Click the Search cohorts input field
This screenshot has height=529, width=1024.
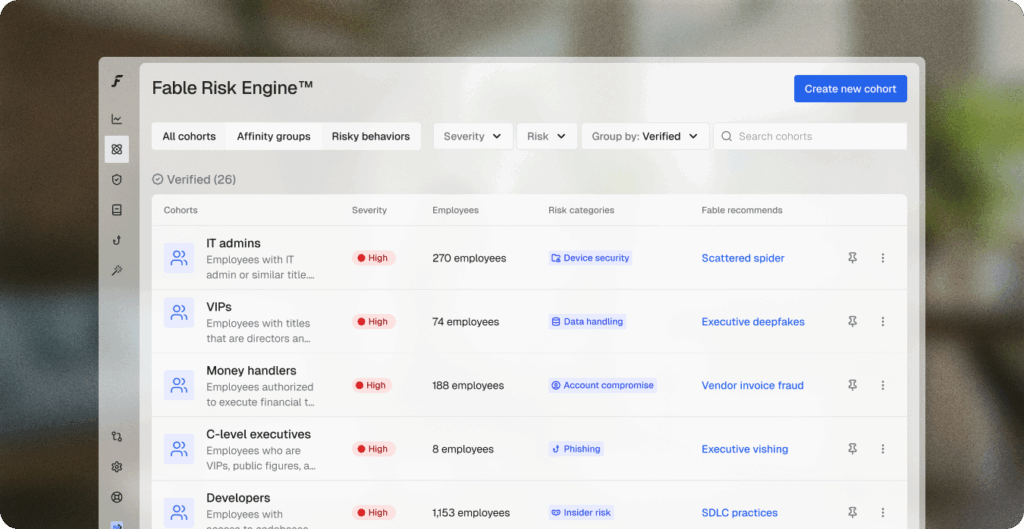[x=810, y=136]
